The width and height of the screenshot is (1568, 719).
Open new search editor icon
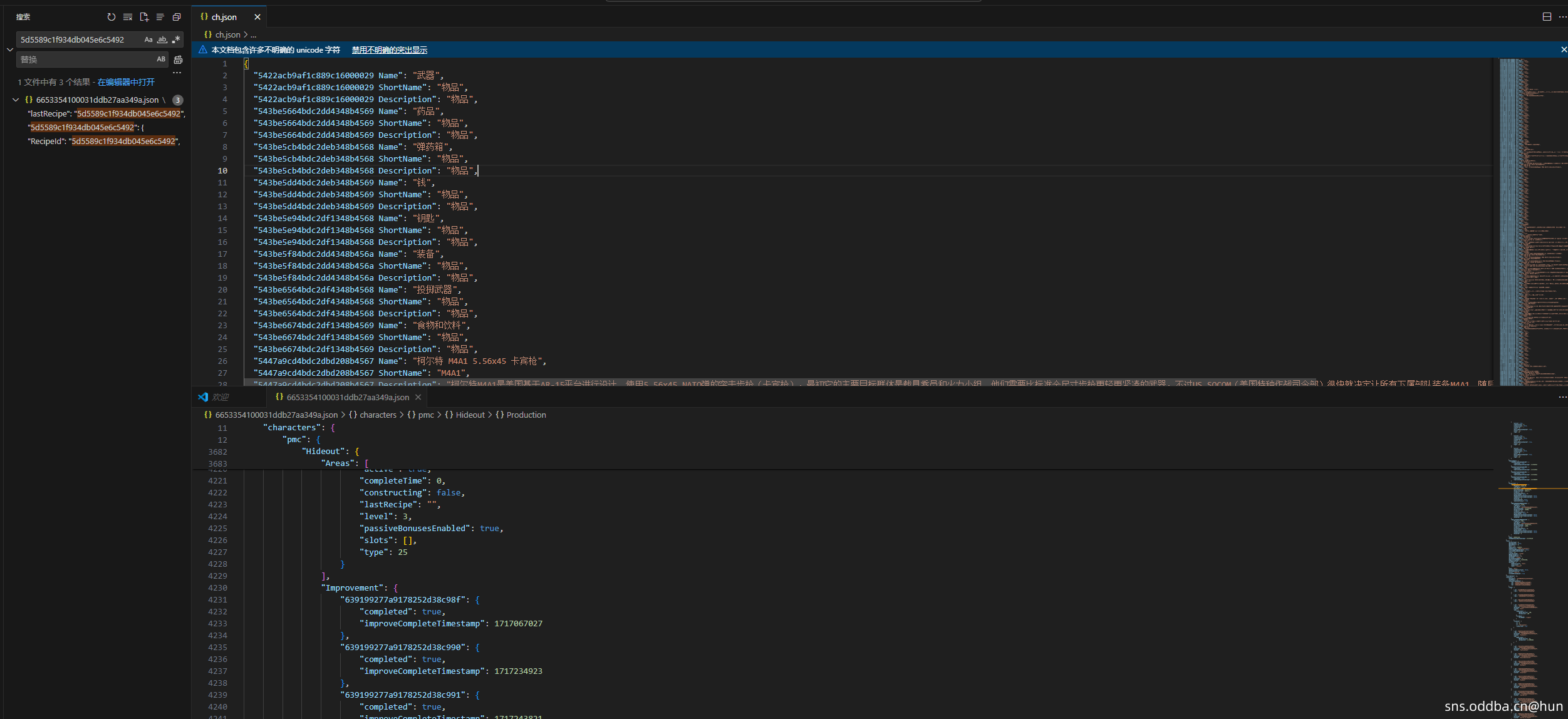coord(144,17)
